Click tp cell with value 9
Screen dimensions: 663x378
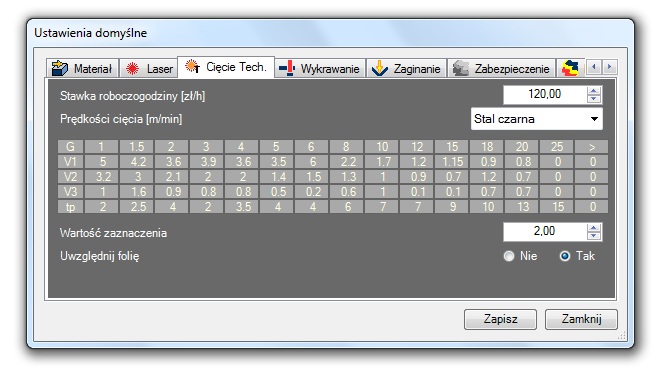(452, 207)
